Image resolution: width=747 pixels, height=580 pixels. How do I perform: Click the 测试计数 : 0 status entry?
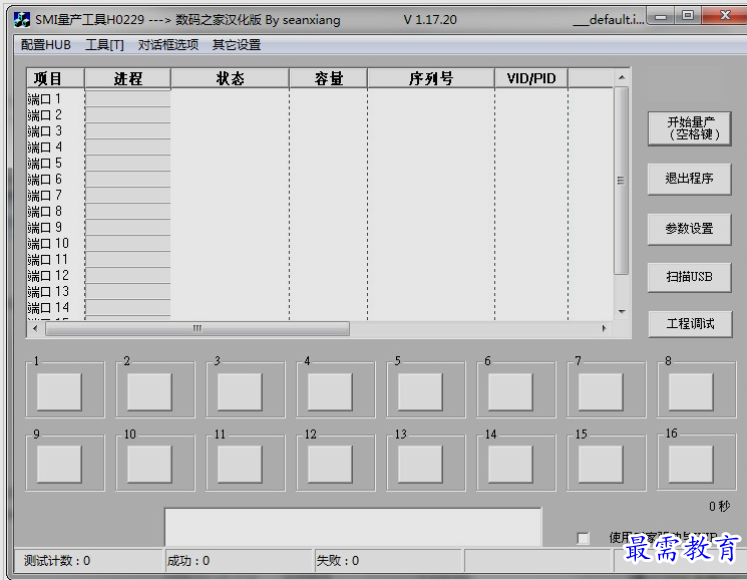pos(89,560)
